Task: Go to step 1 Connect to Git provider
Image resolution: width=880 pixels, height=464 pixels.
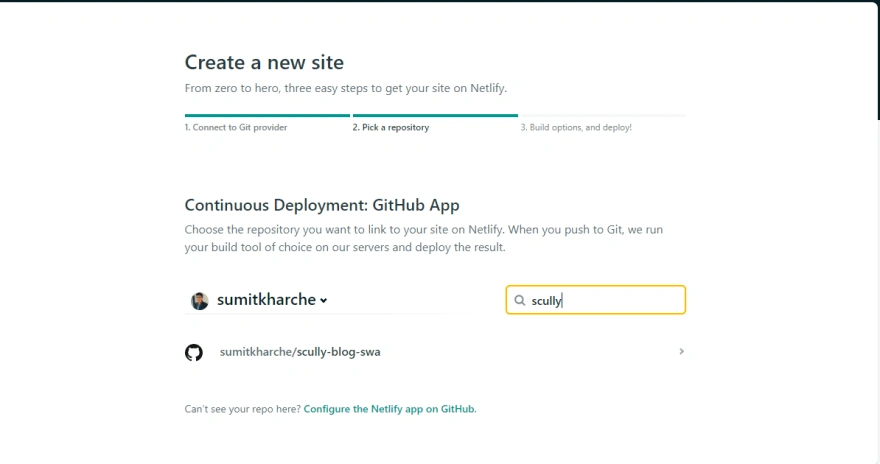Action: click(236, 127)
